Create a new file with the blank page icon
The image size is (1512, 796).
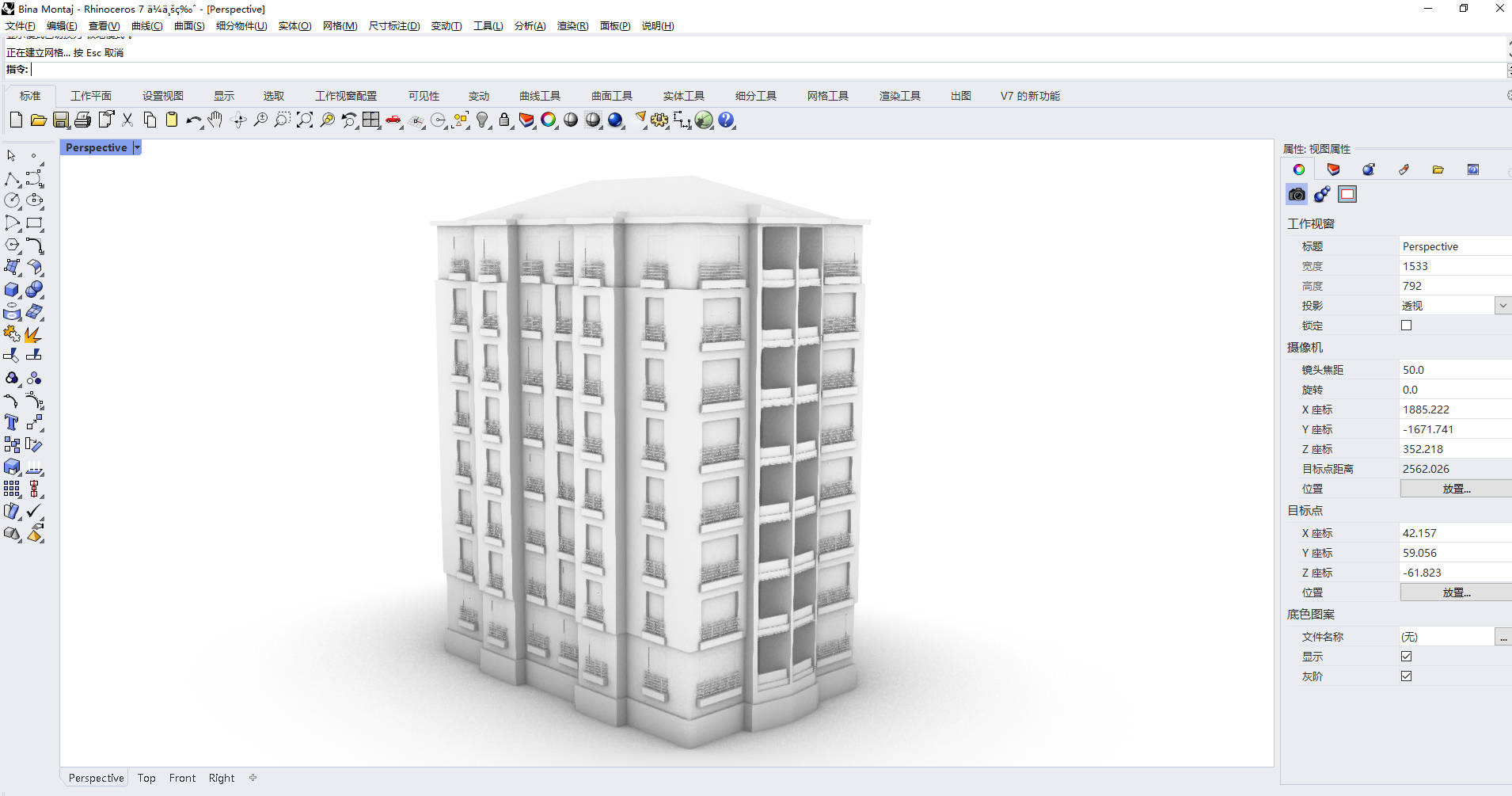coord(16,120)
